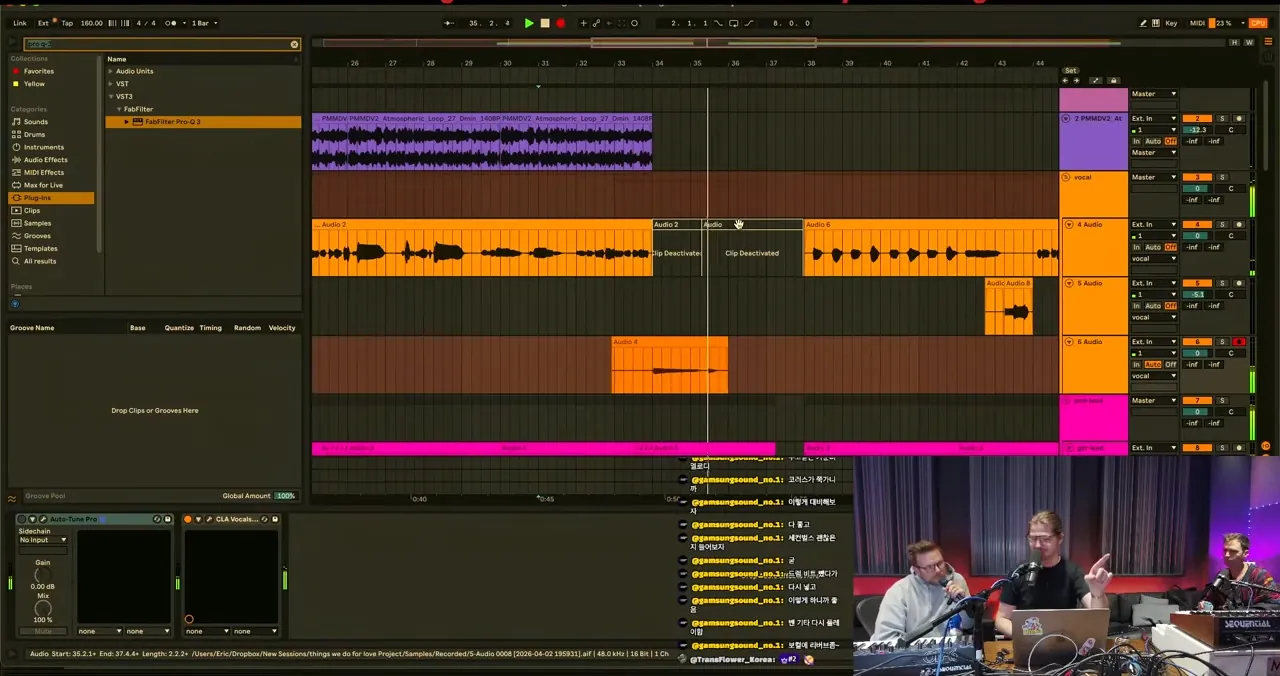Image resolution: width=1280 pixels, height=676 pixels.
Task: Collapse the FabFilter folder
Action: click(119, 109)
